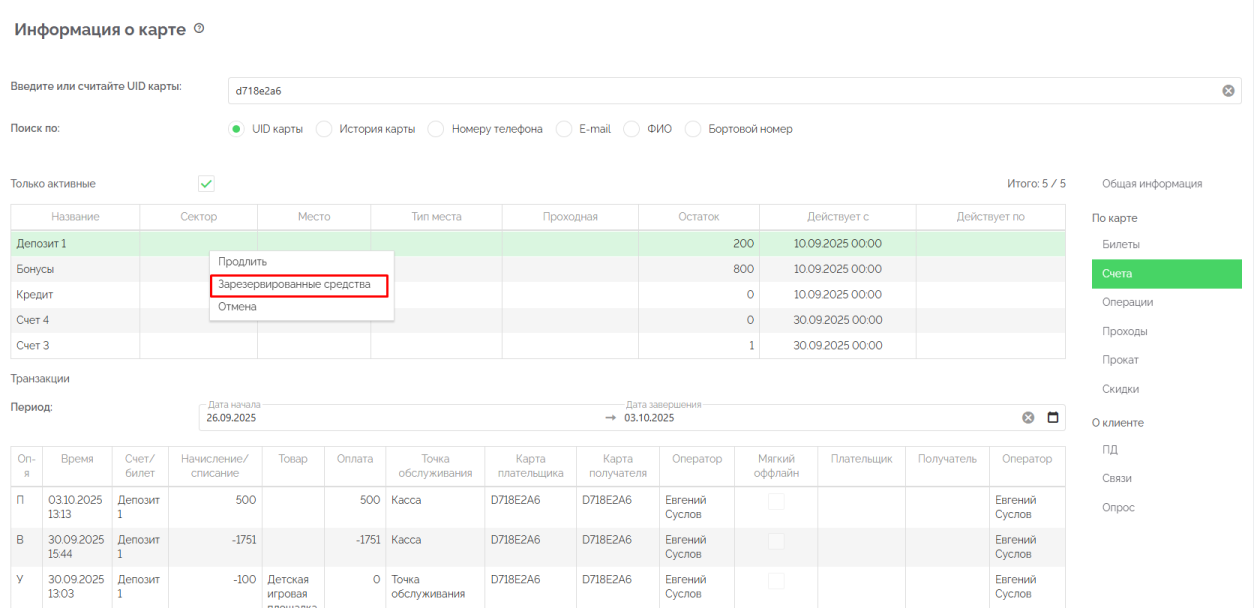Clear the transaction period dates
The height and width of the screenshot is (608, 1254).
pos(1028,418)
